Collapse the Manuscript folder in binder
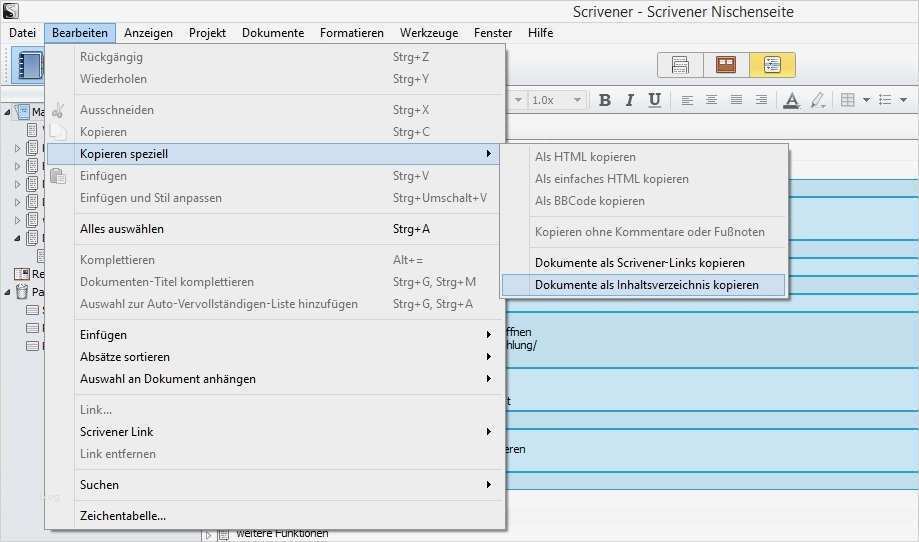 [8, 112]
